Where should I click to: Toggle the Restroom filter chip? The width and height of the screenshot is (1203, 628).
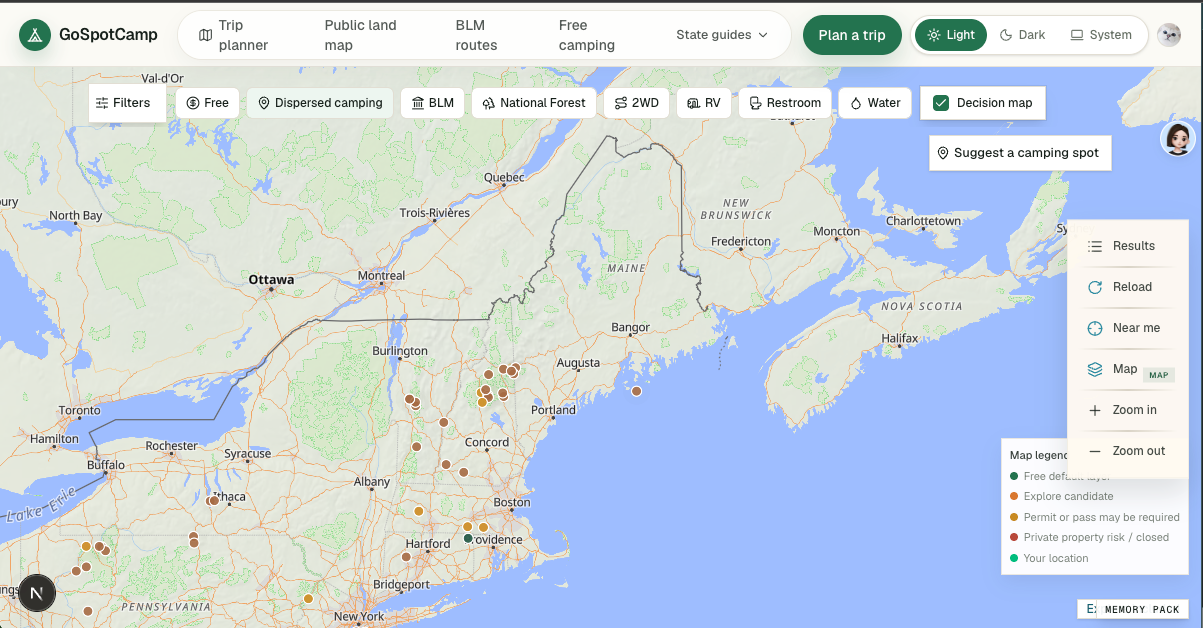click(785, 103)
